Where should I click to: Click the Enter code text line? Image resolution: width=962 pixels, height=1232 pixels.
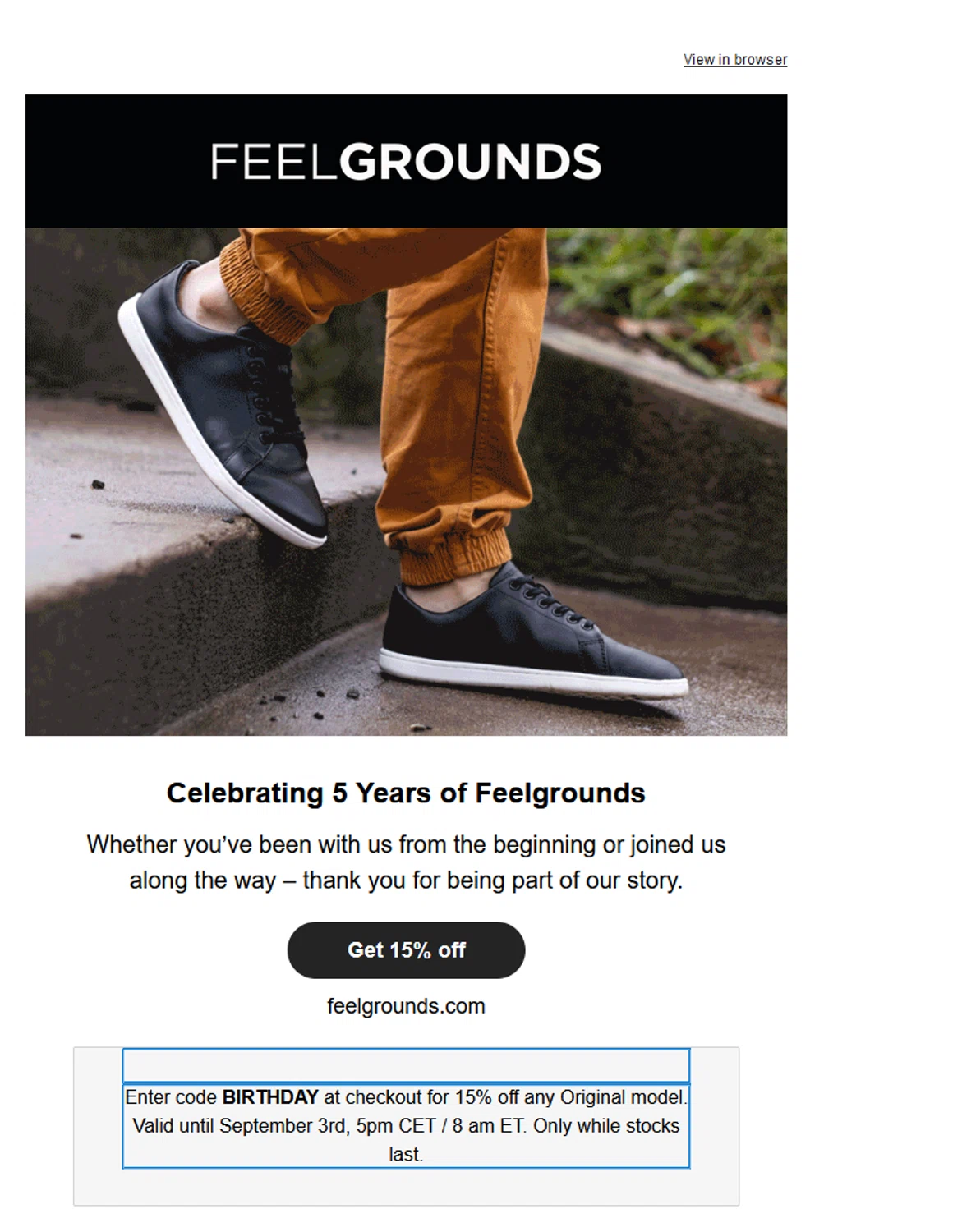406,1097
